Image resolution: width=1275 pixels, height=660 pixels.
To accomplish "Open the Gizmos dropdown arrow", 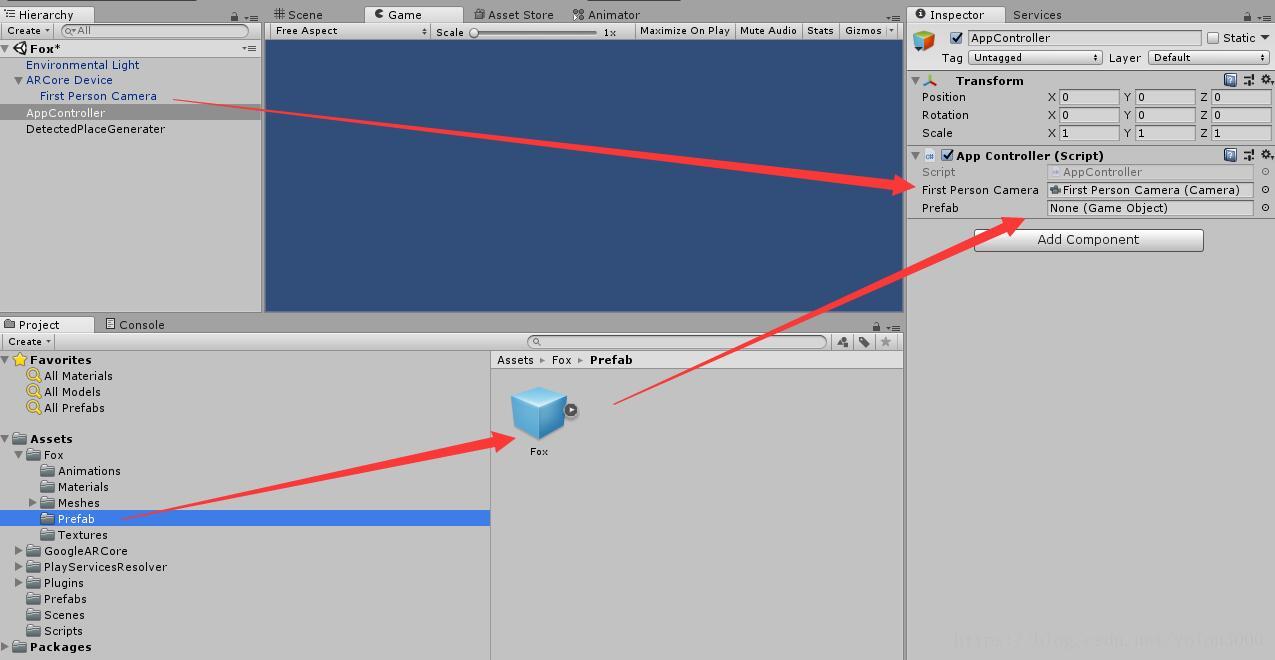I will (891, 31).
